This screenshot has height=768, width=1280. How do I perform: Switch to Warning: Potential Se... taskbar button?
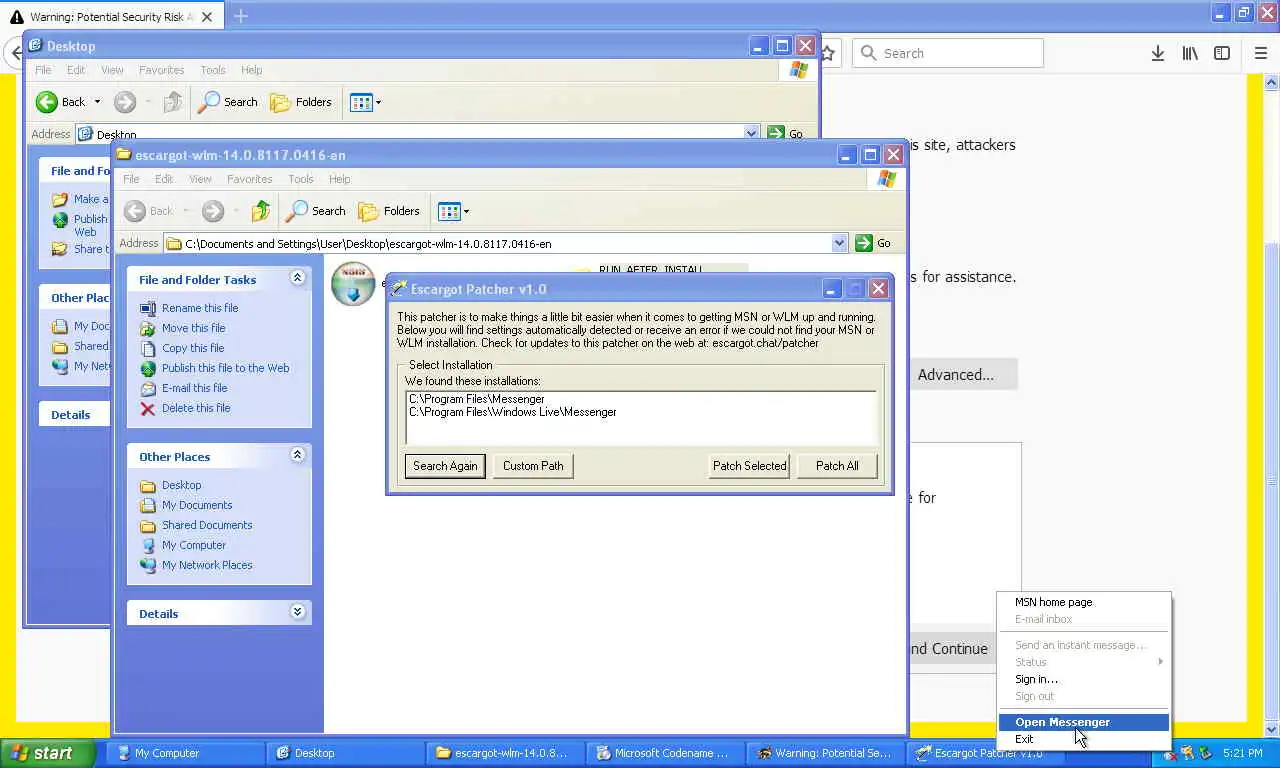click(825, 753)
